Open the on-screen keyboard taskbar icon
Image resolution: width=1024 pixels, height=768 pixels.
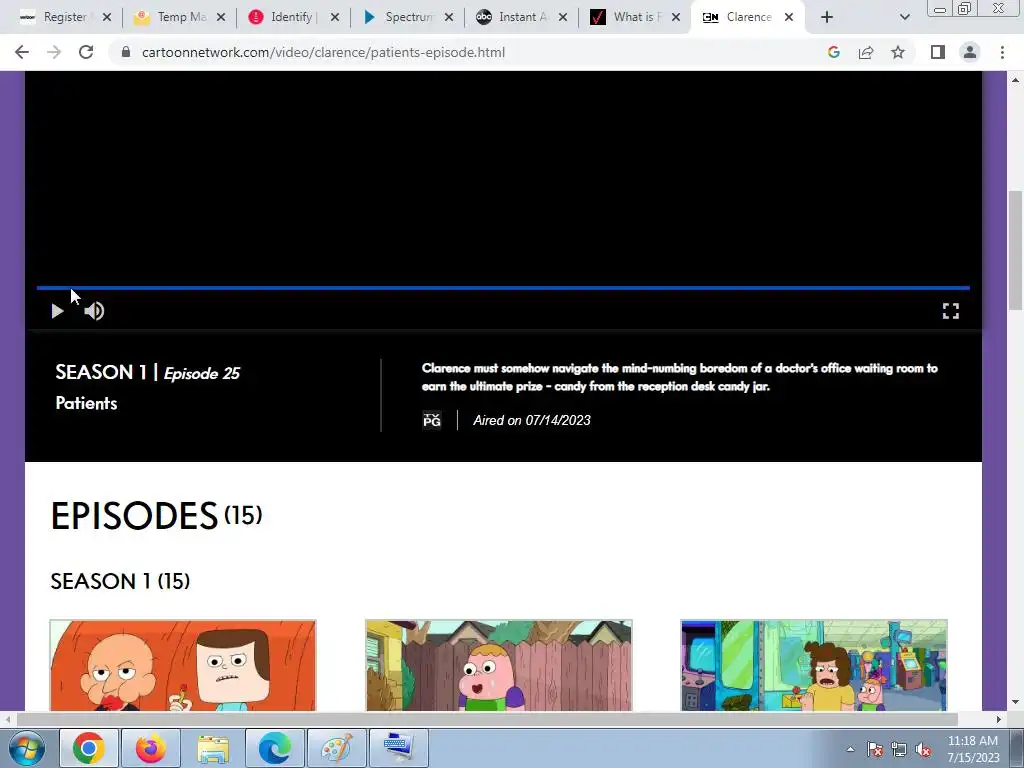click(399, 748)
